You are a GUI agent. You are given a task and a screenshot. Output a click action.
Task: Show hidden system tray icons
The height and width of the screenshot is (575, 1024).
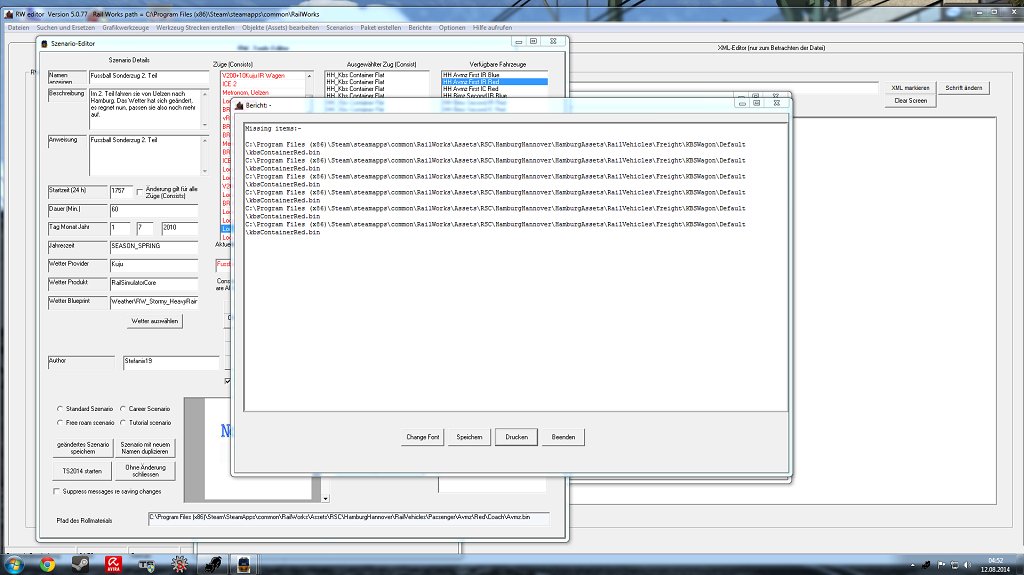tap(912, 565)
